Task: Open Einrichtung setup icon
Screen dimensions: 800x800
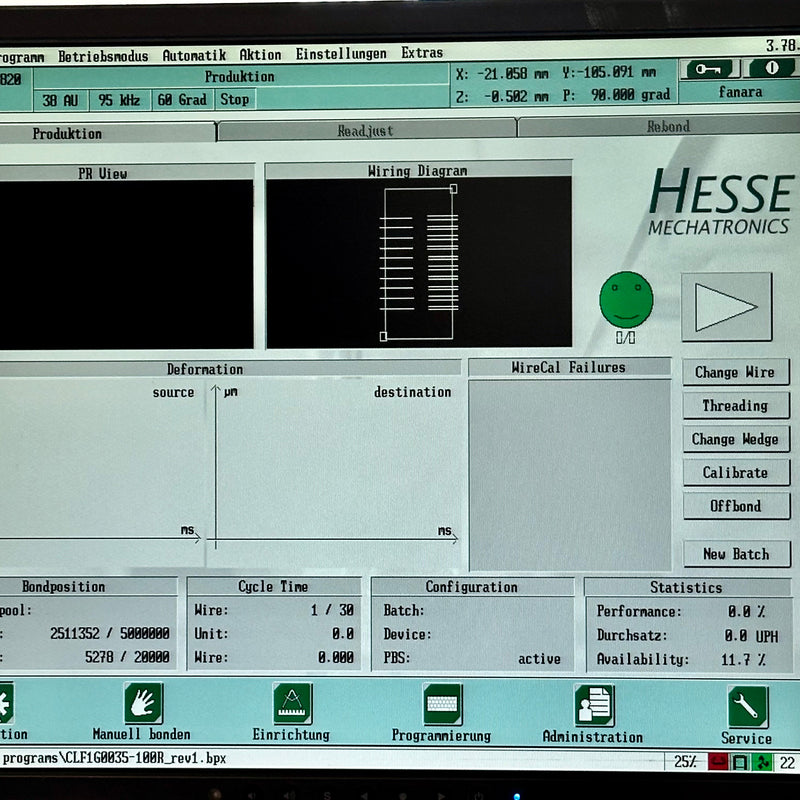Action: point(292,704)
